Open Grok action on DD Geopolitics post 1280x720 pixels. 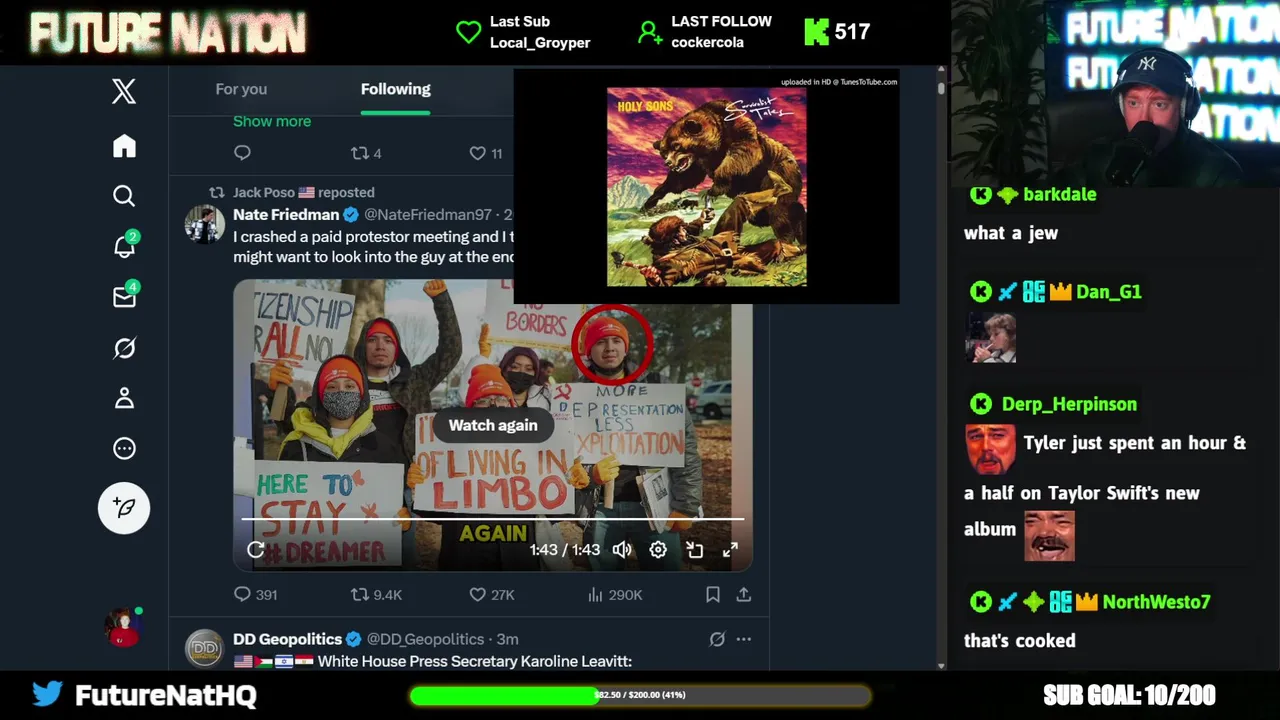[x=717, y=639]
